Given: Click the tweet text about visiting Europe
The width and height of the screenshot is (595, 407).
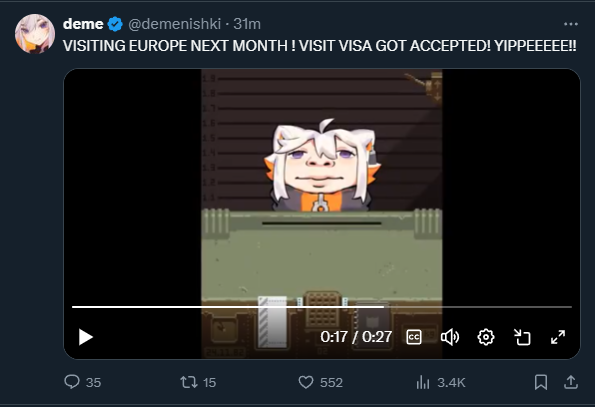Looking at the screenshot, I should 320,46.
